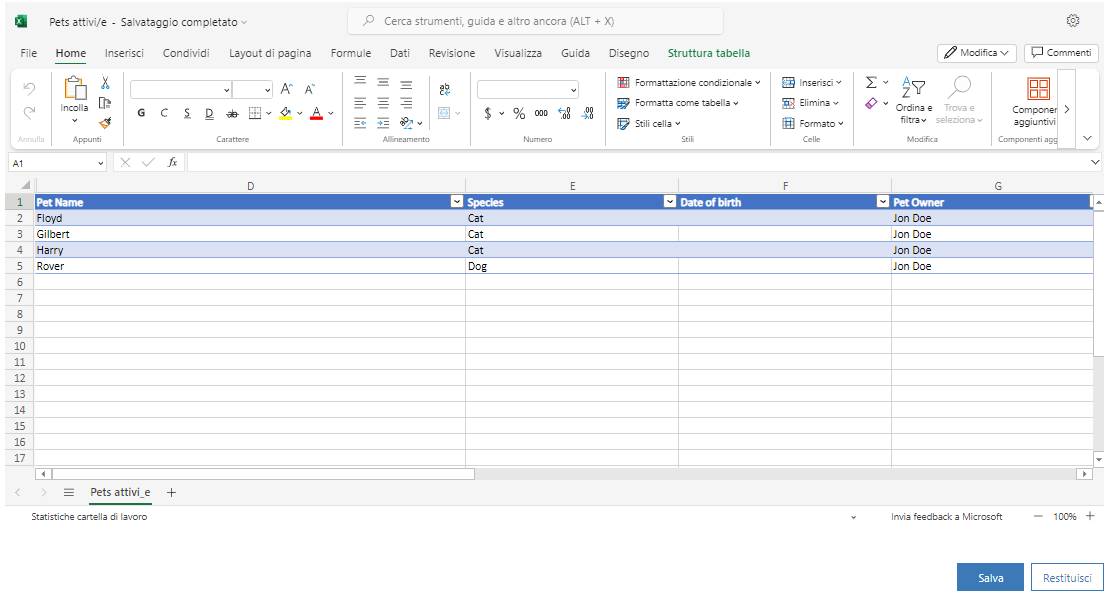This screenshot has height=607, width=1115.
Task: Apply currency dollar format
Action: (x=488, y=113)
